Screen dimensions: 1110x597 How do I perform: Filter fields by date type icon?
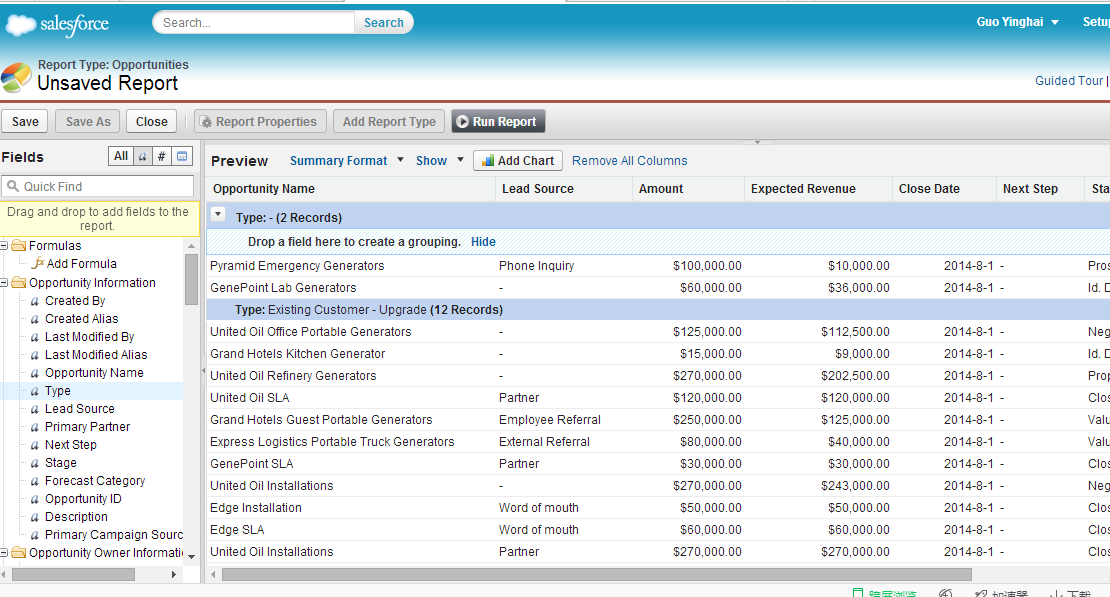tap(182, 157)
